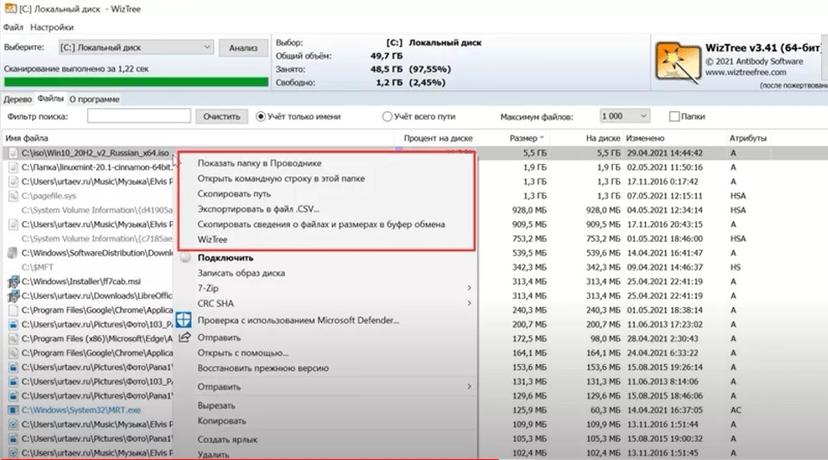This screenshot has width=828, height=460.
Task: Click the 'WizTree' context menu entry
Action: coord(212,239)
